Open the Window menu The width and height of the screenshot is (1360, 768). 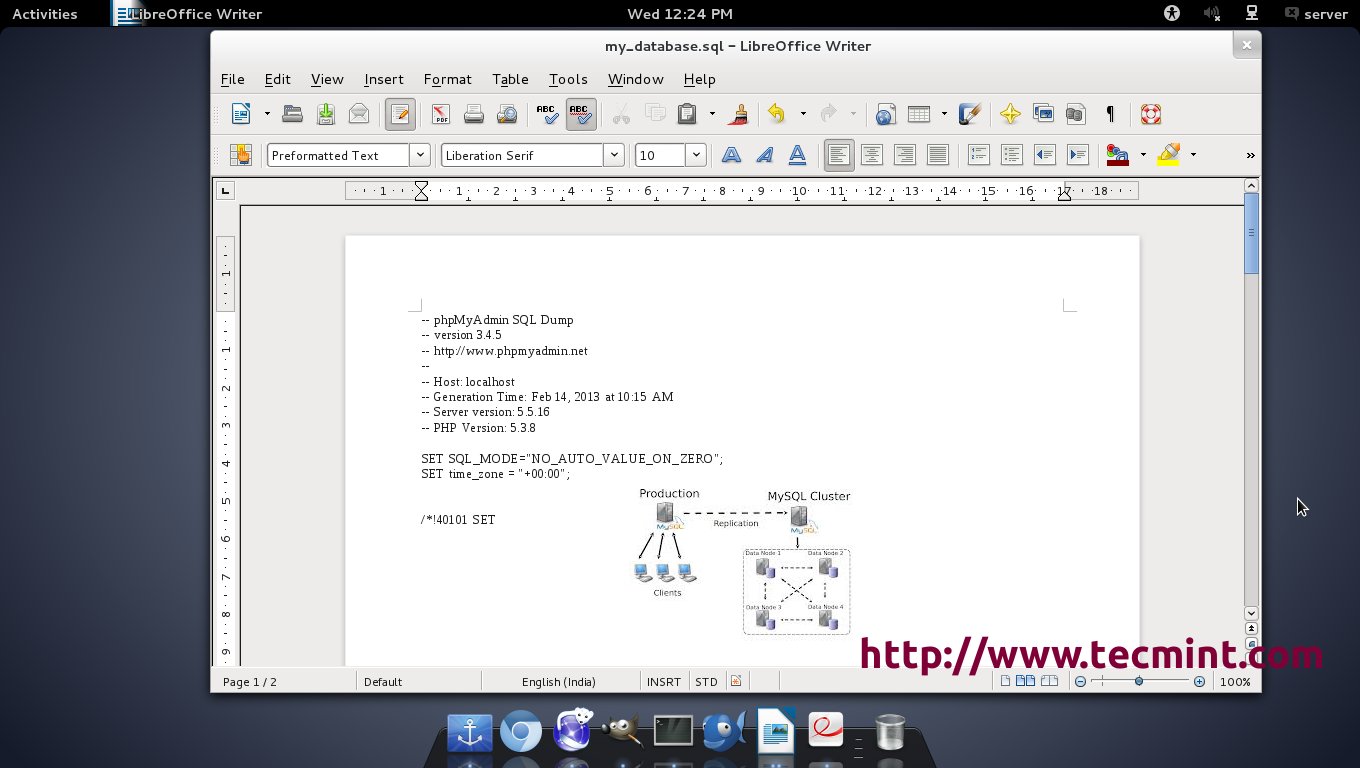click(x=635, y=79)
